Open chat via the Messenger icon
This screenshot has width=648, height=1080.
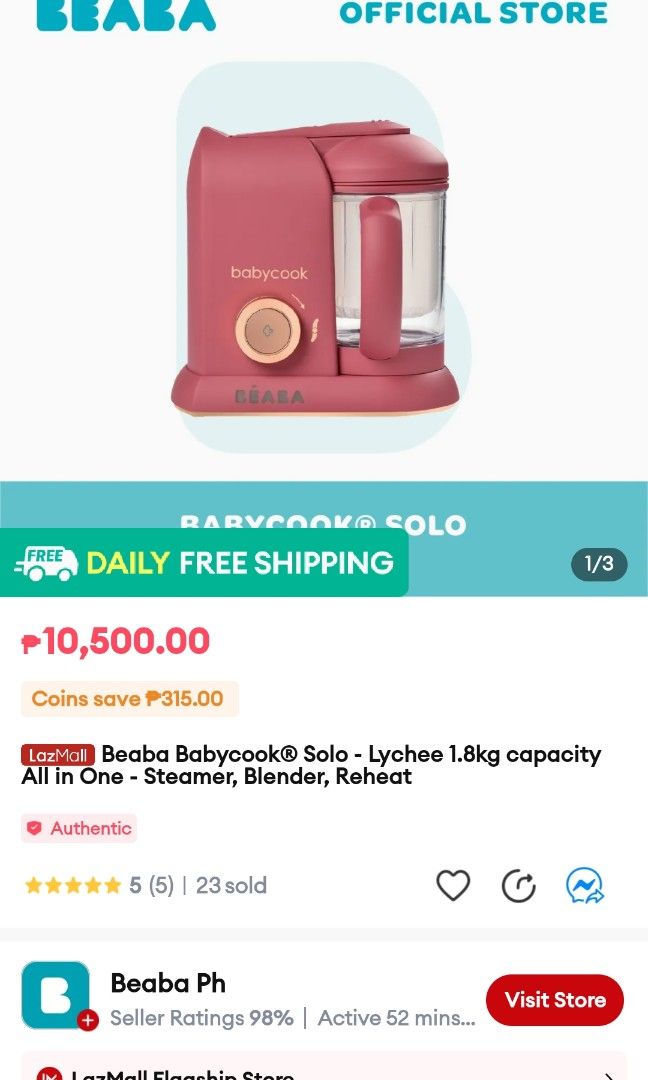(584, 885)
